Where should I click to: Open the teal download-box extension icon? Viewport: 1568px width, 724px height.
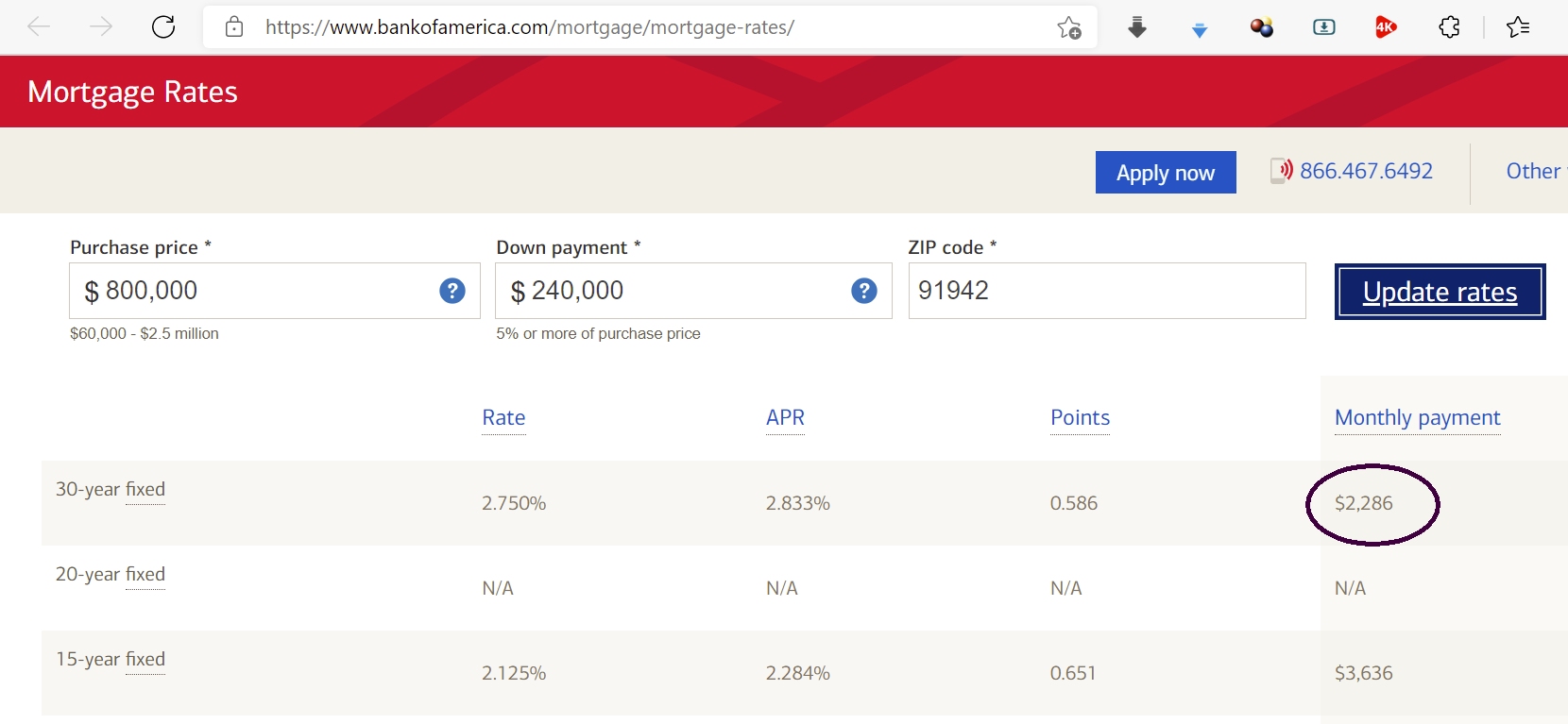pyautogui.click(x=1324, y=27)
